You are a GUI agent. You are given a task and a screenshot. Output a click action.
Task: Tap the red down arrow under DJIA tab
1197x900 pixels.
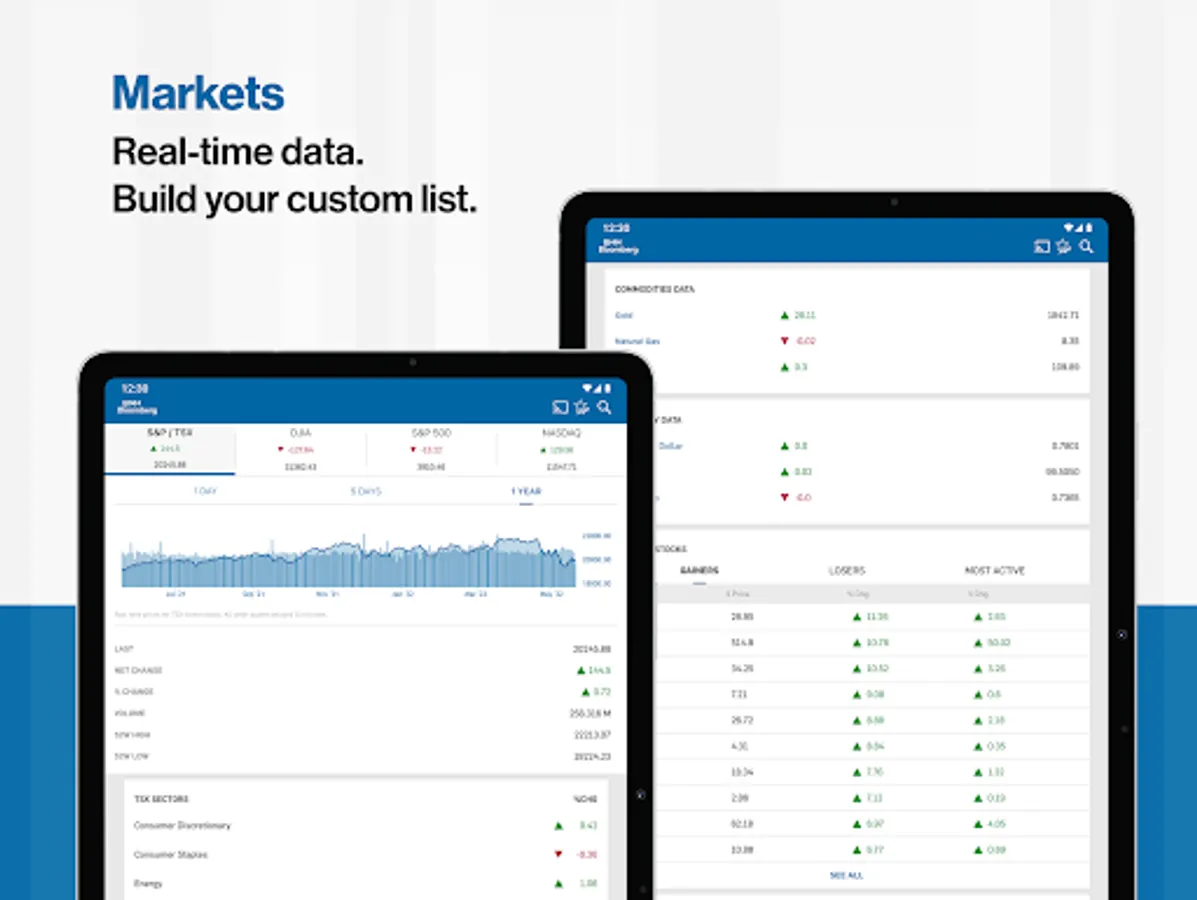pos(281,450)
